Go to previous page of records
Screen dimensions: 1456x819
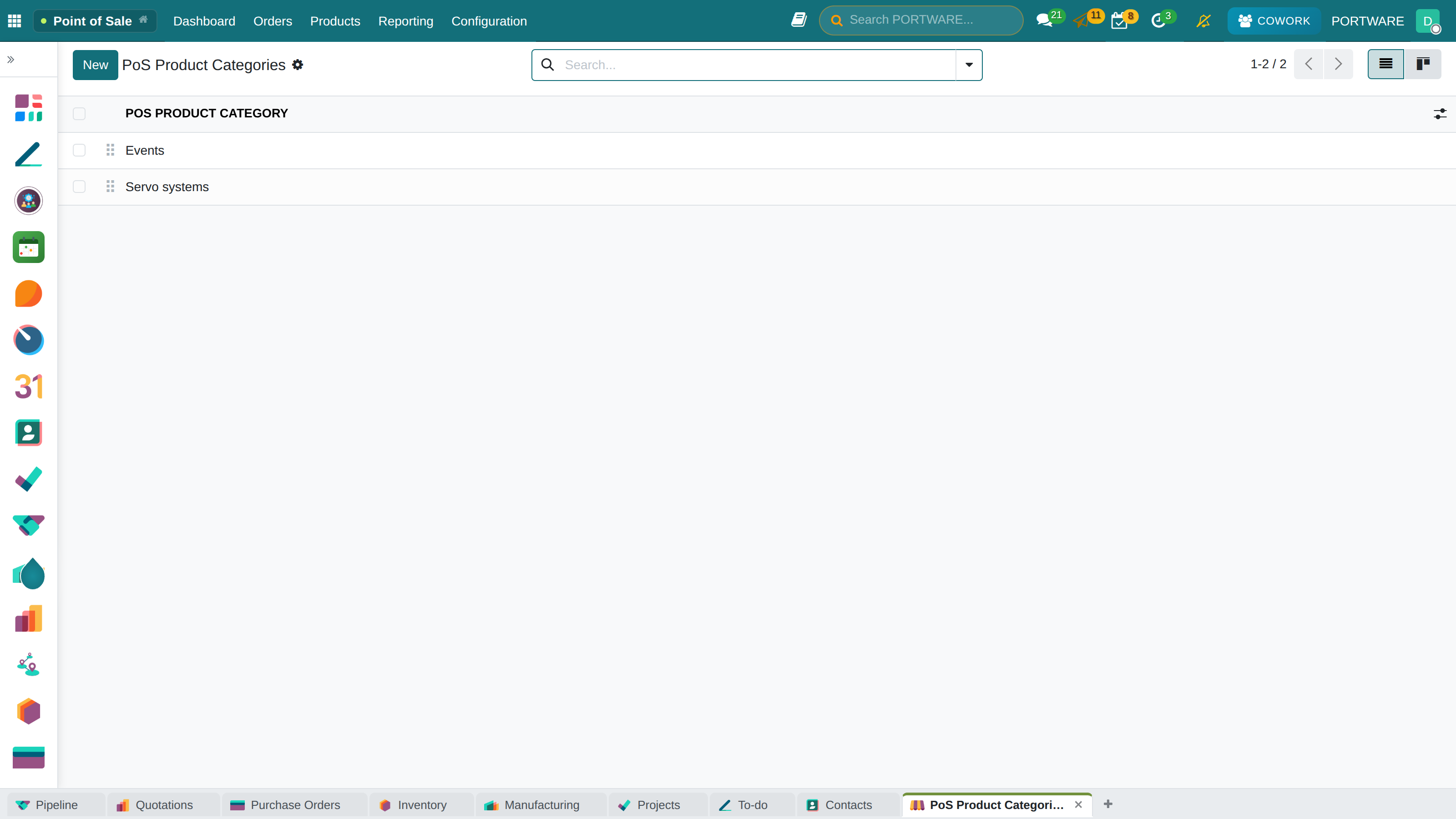1309,64
